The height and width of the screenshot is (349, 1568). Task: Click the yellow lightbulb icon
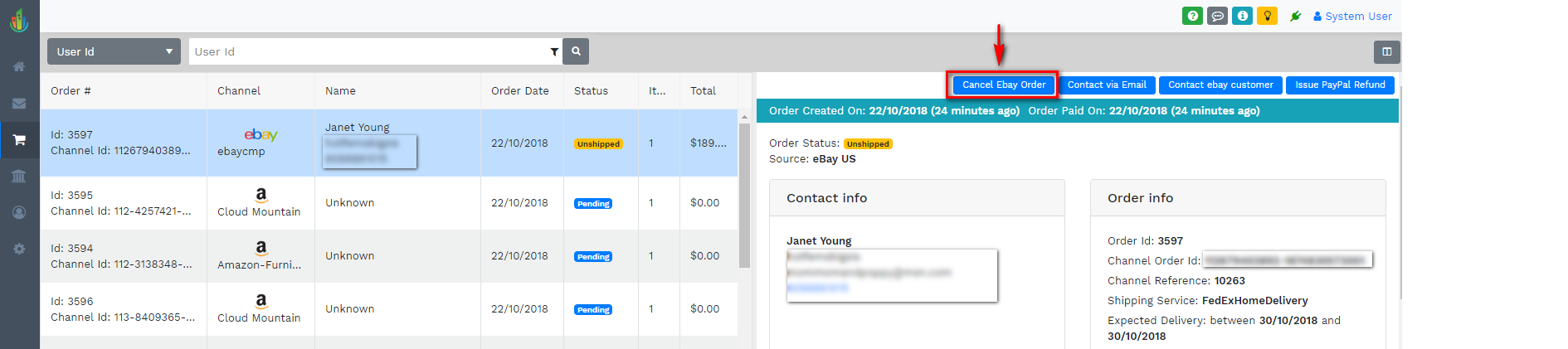[x=1267, y=16]
